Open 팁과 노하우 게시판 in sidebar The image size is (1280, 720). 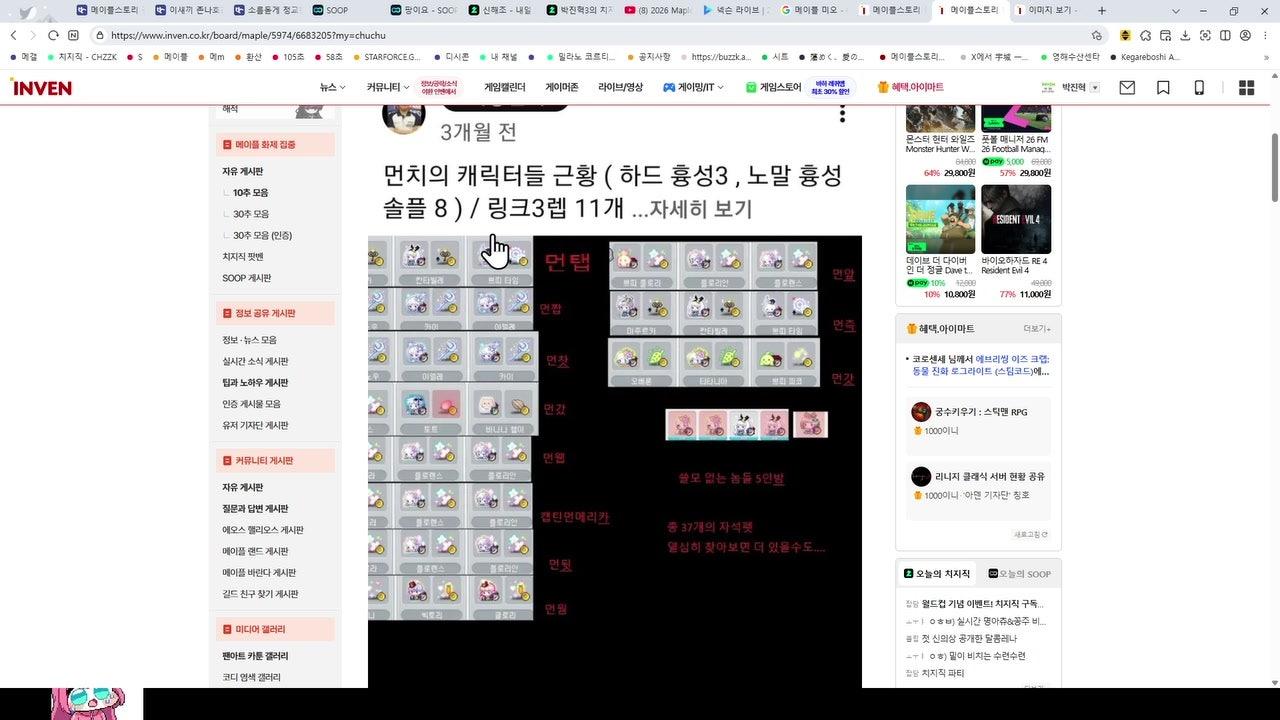(x=255, y=383)
